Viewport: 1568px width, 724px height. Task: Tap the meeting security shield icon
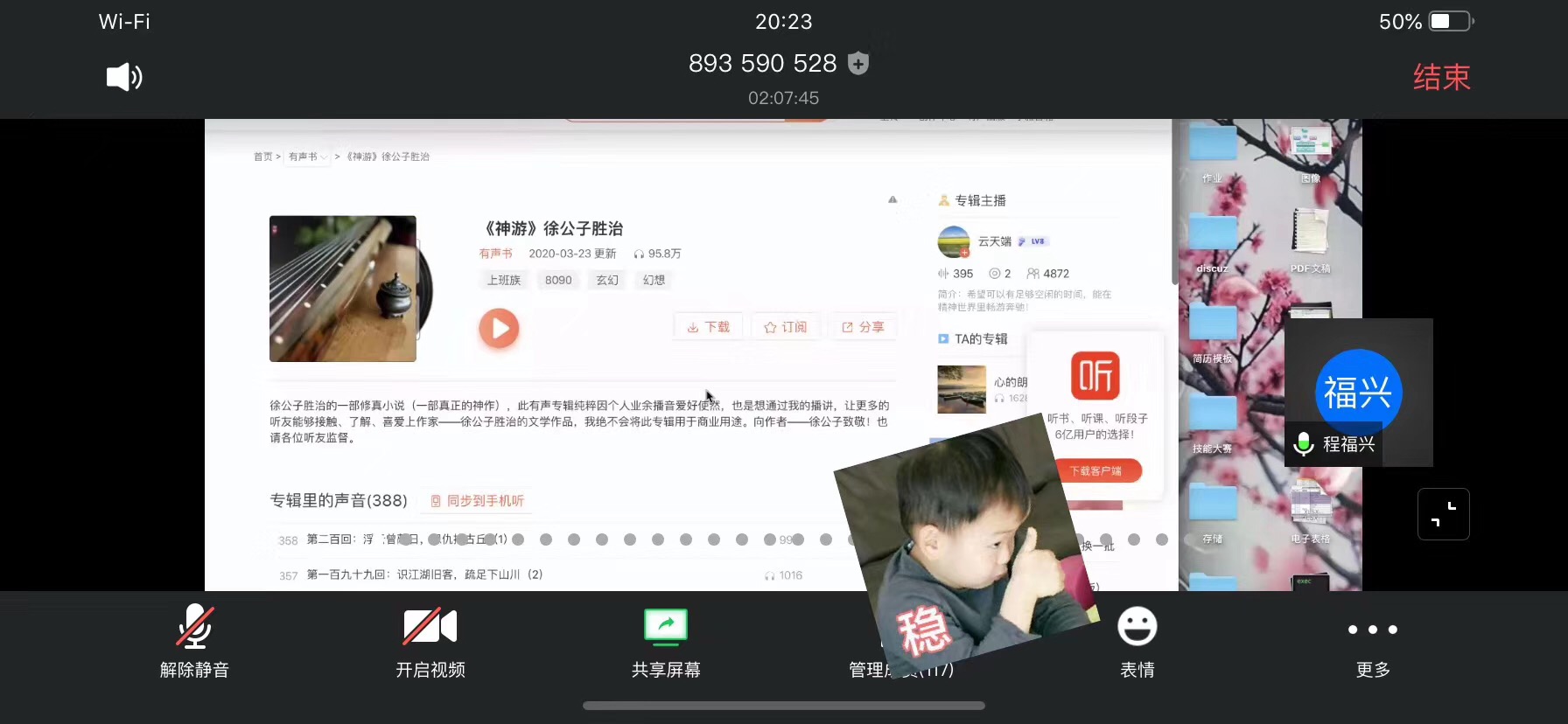point(859,63)
